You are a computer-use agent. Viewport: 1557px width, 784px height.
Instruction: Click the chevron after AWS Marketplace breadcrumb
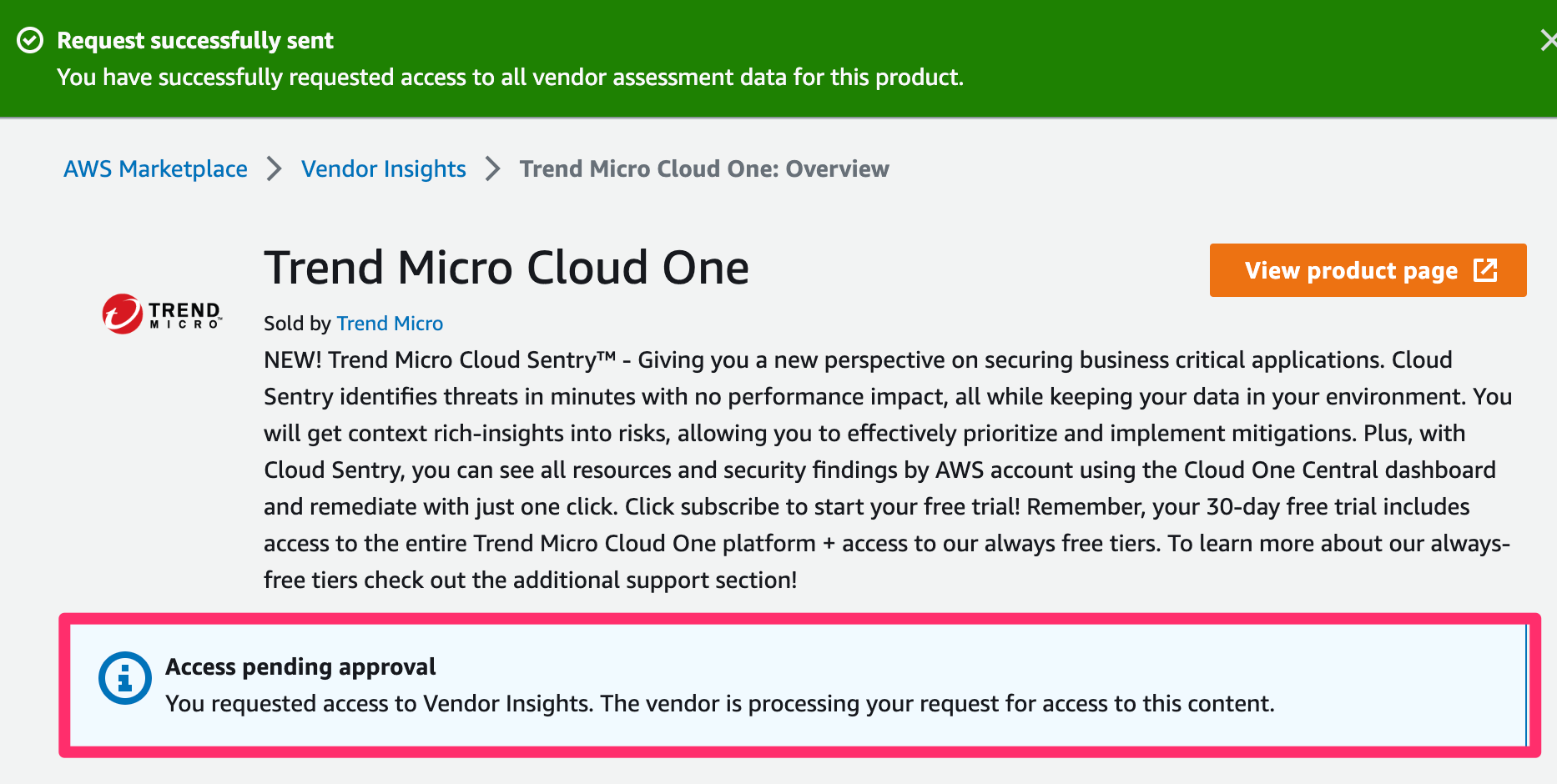274,168
